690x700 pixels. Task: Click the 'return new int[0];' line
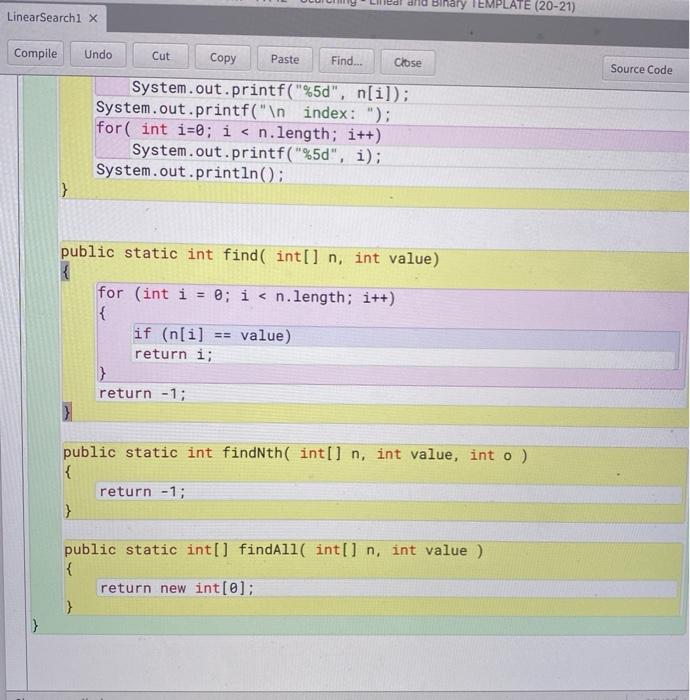pyautogui.click(x=177, y=588)
